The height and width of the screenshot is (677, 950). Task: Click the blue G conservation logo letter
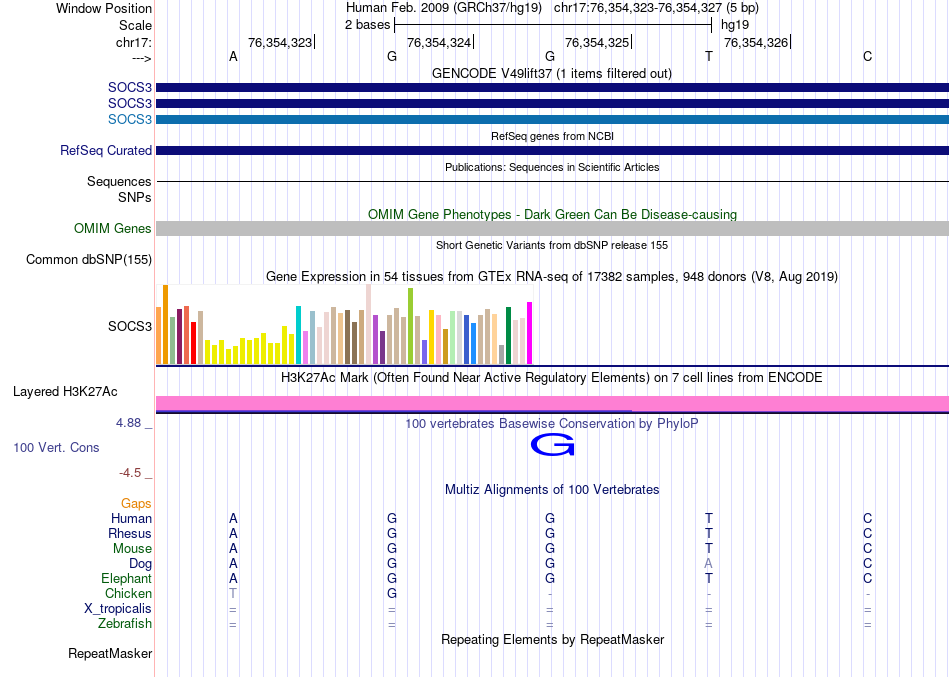click(x=552, y=445)
